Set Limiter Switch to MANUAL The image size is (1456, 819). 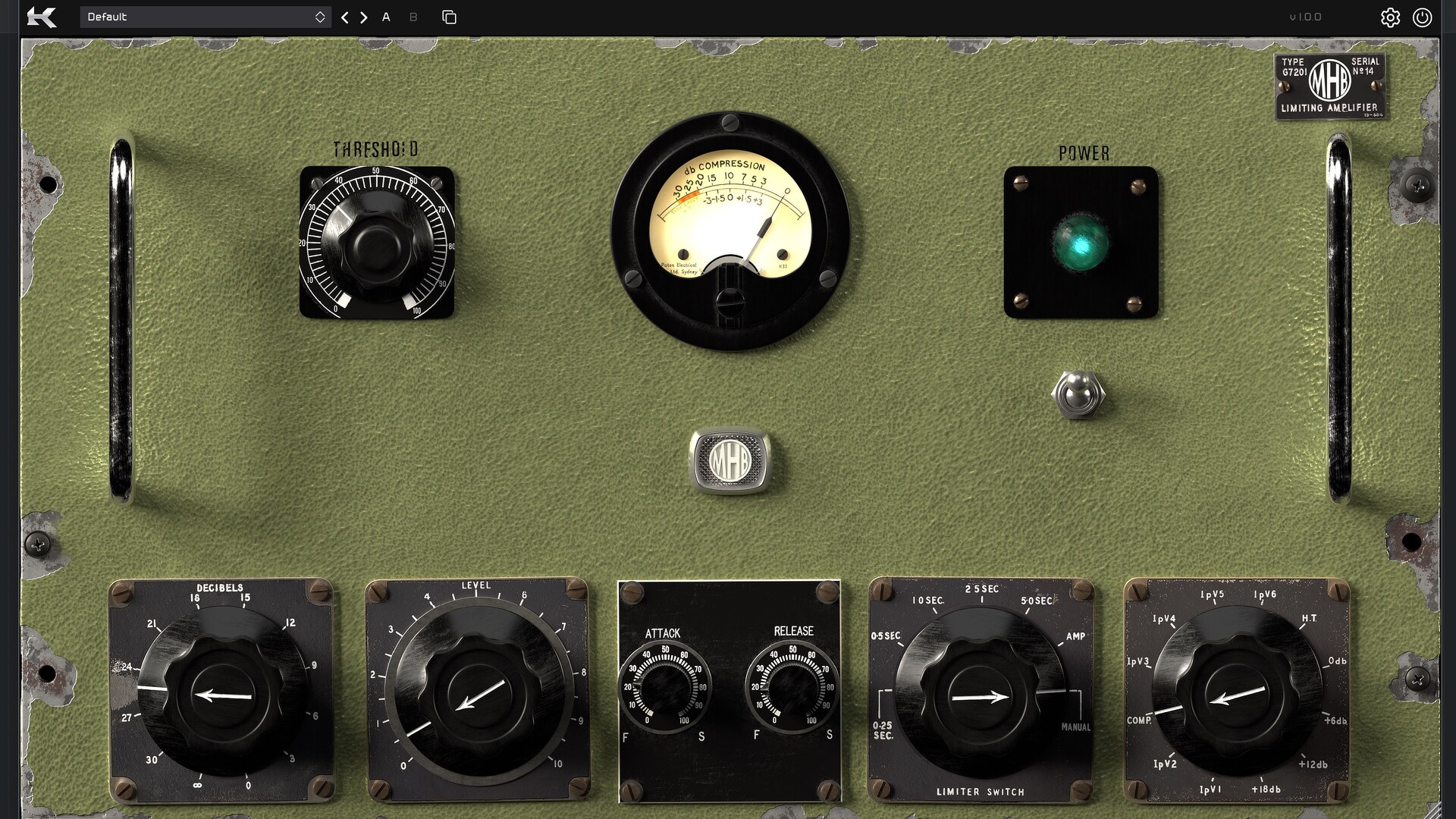1075,727
